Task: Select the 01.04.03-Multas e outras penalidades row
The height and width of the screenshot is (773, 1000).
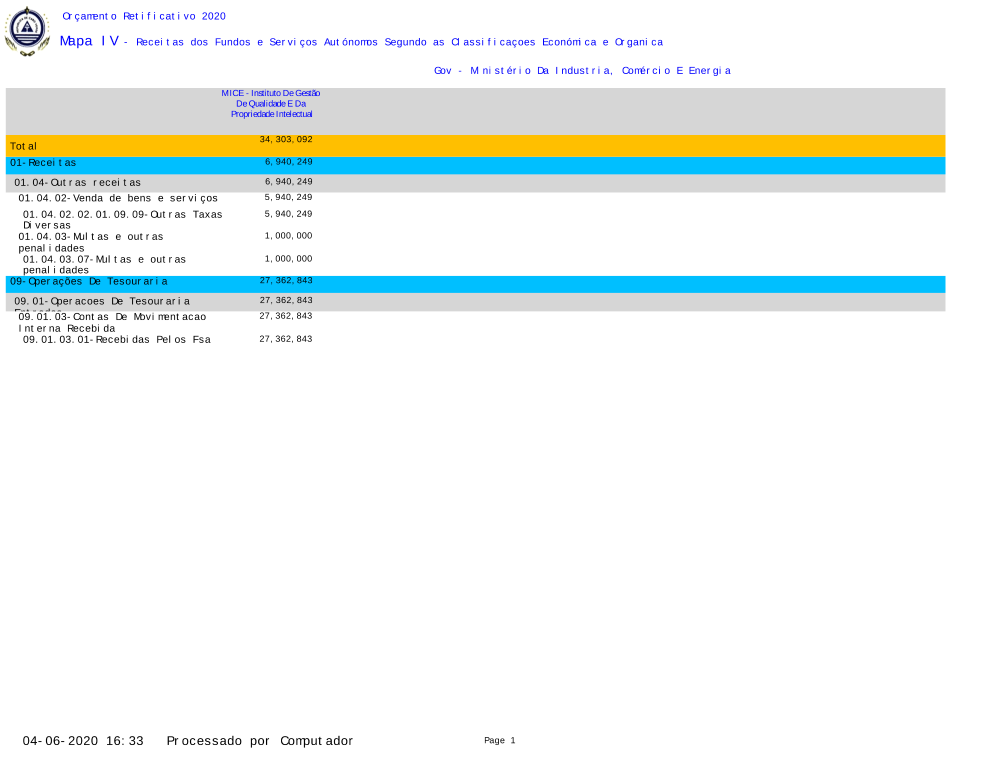Action: 91,242
